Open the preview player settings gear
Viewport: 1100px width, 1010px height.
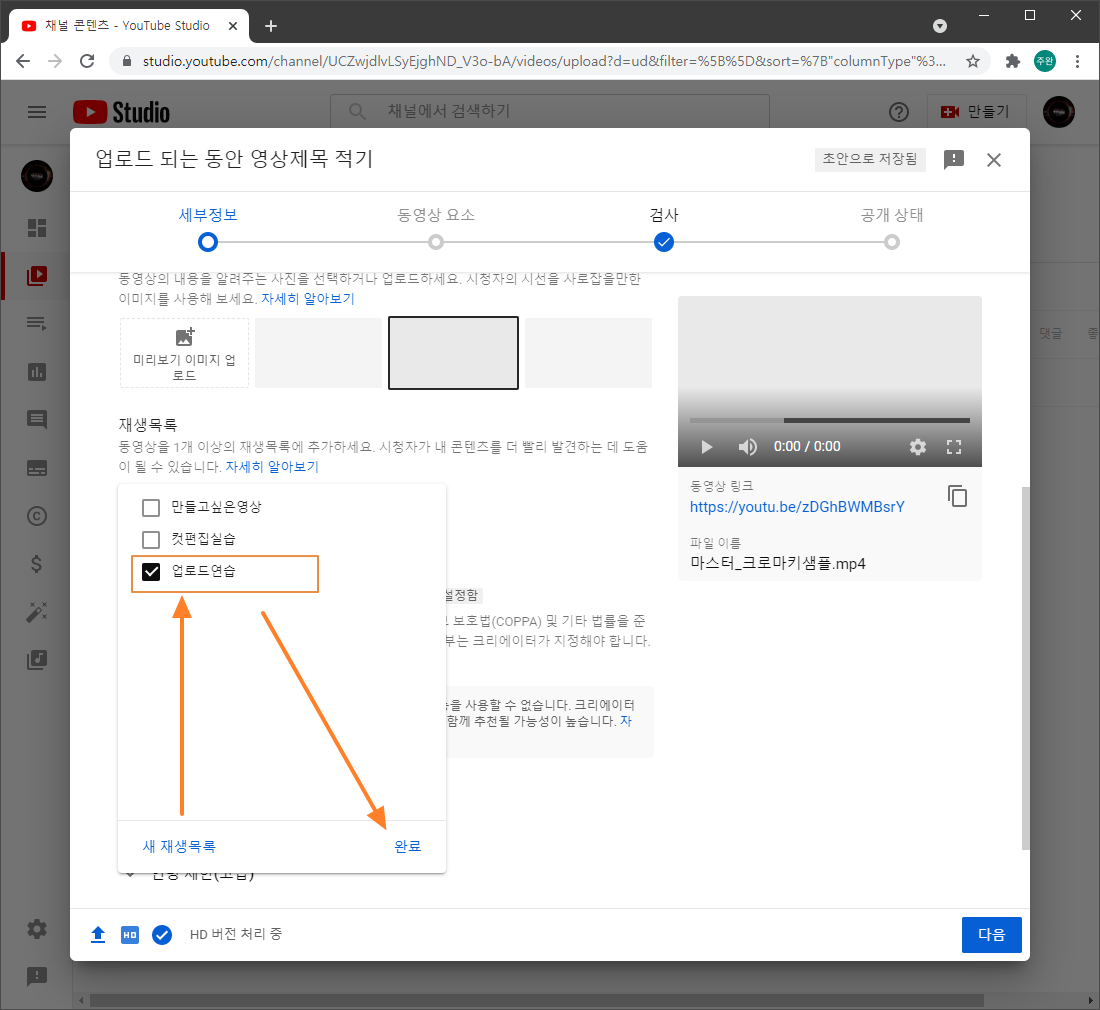click(x=918, y=447)
